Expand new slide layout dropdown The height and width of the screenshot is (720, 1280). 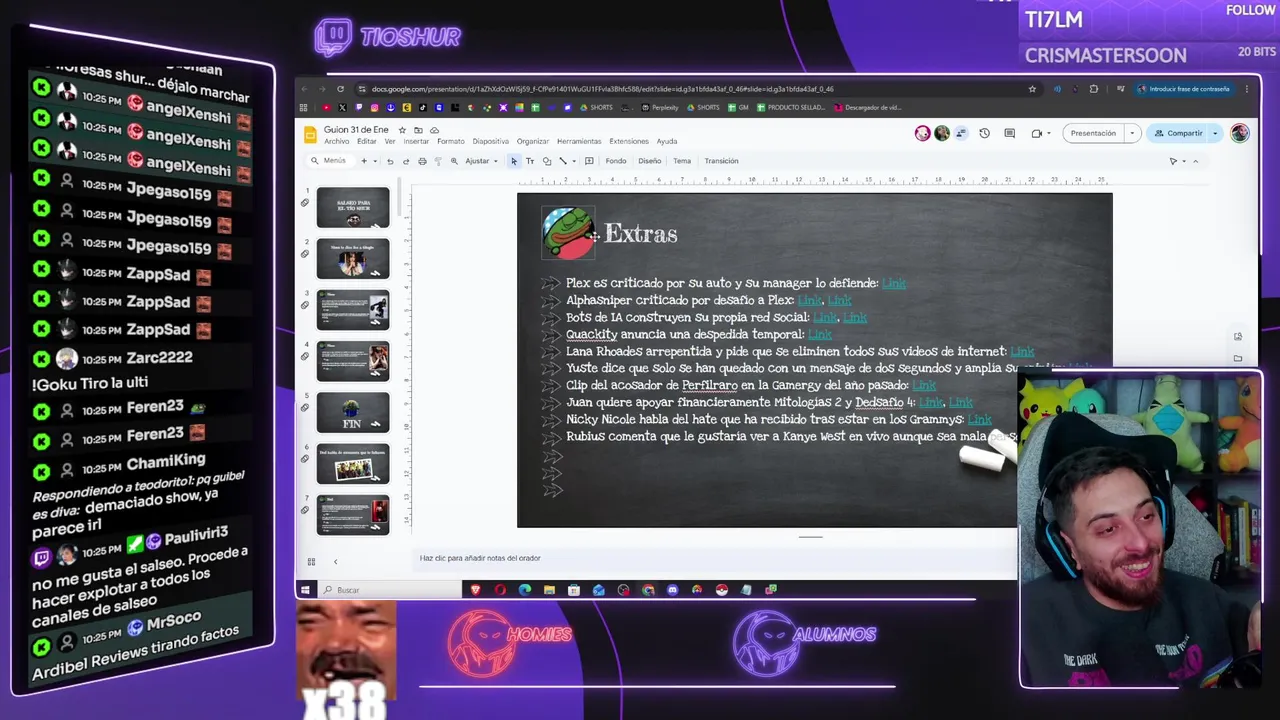(x=375, y=161)
